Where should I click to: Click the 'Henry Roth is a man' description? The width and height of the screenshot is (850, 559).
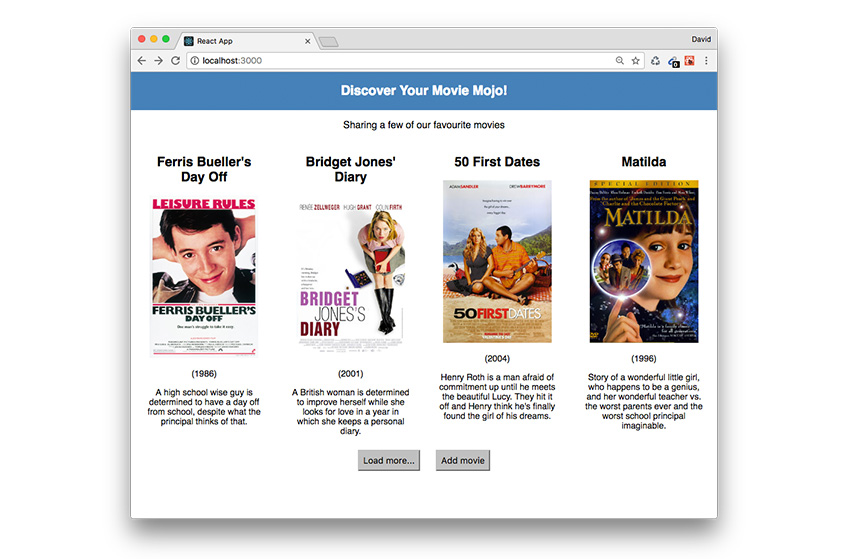pyautogui.click(x=497, y=396)
